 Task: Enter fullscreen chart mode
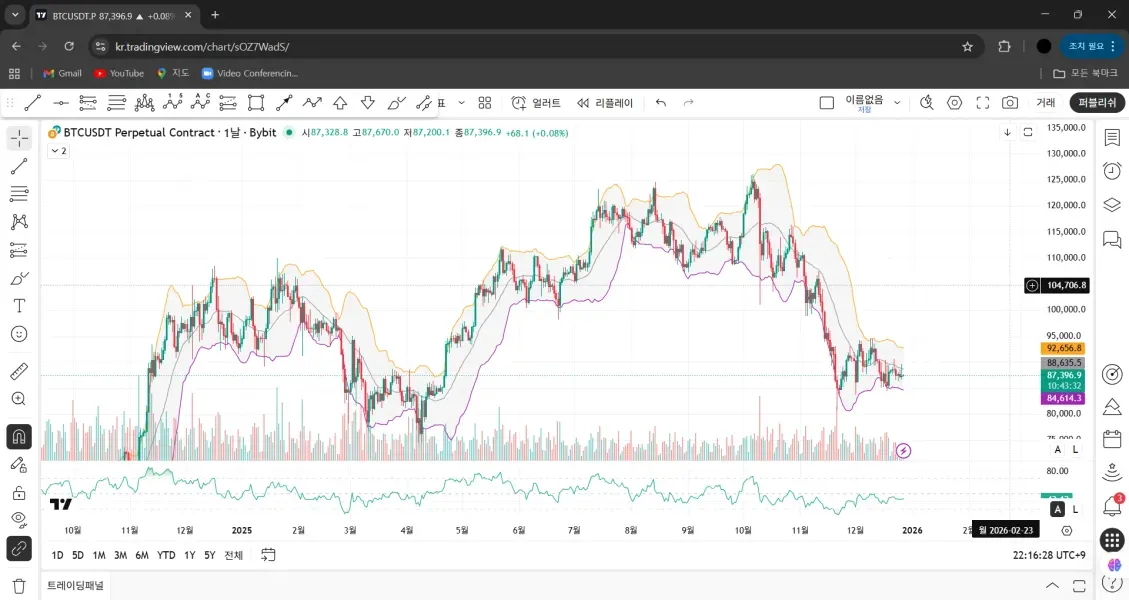pyautogui.click(x=982, y=103)
